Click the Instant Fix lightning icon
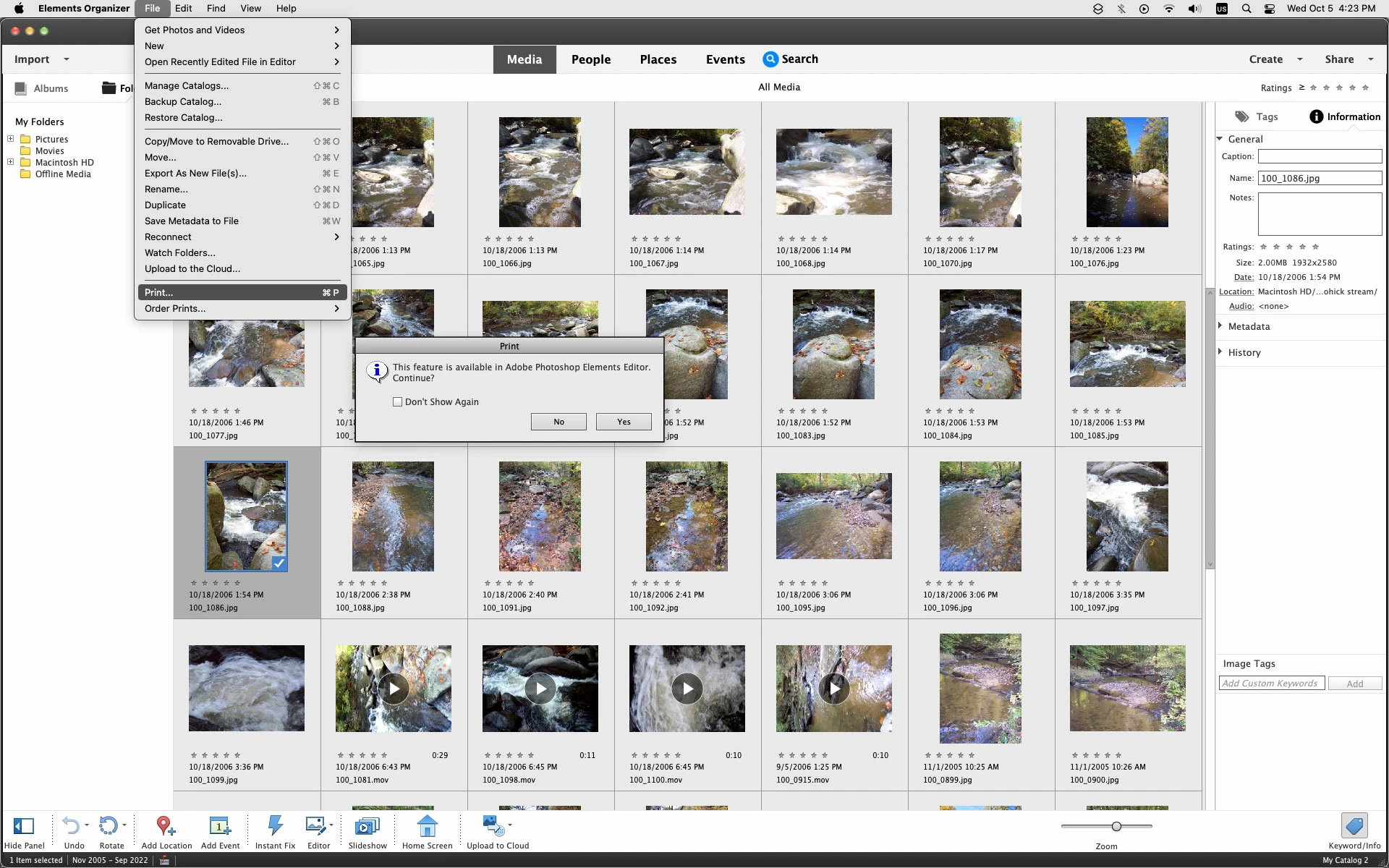Image resolution: width=1389 pixels, height=868 pixels. pos(275,826)
